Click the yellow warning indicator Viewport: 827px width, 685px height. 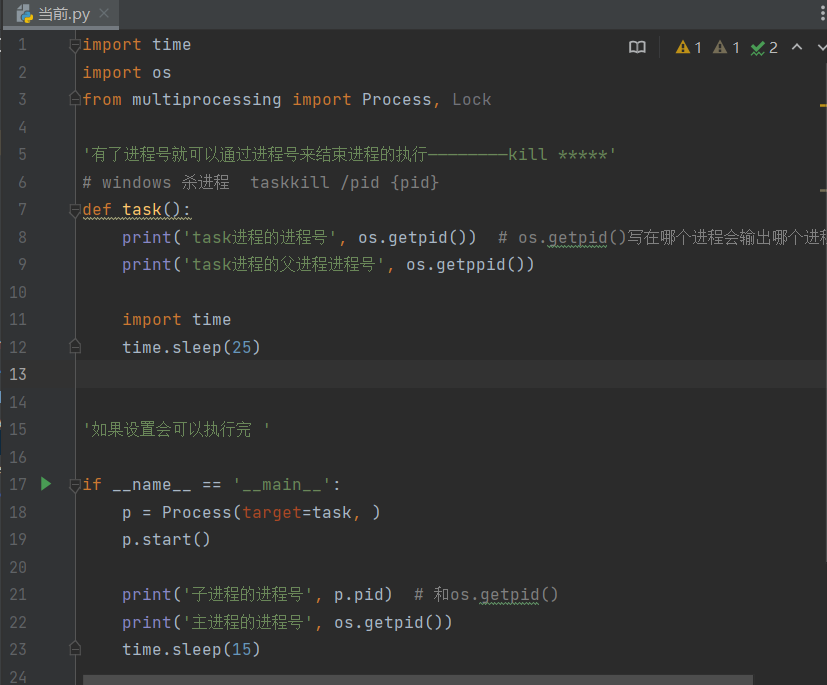pyautogui.click(x=689, y=47)
